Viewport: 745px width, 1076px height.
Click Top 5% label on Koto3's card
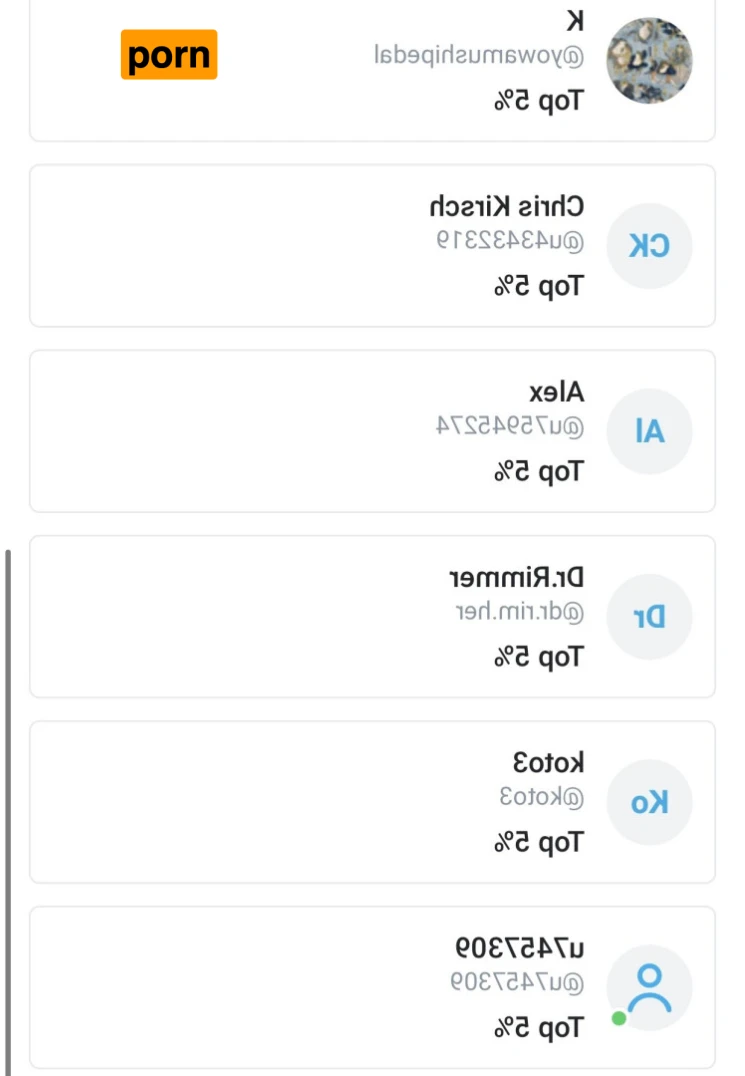click(537, 843)
